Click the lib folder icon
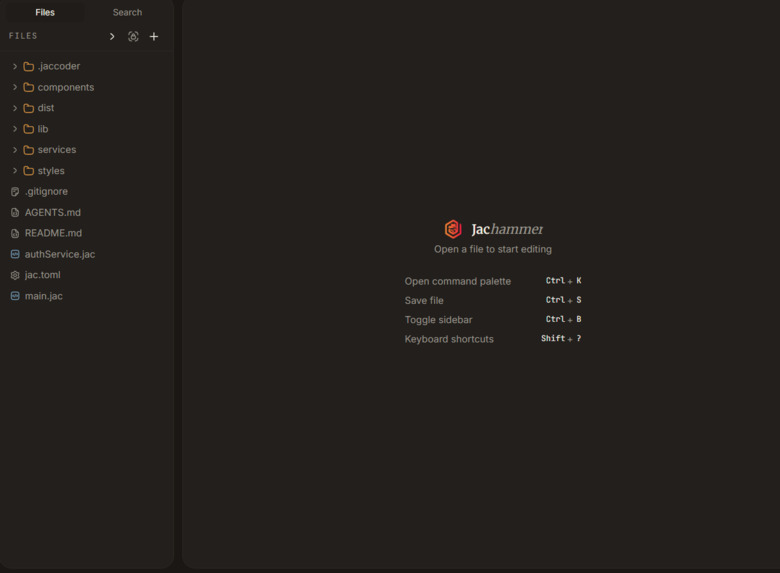This screenshot has width=780, height=573. [29, 129]
